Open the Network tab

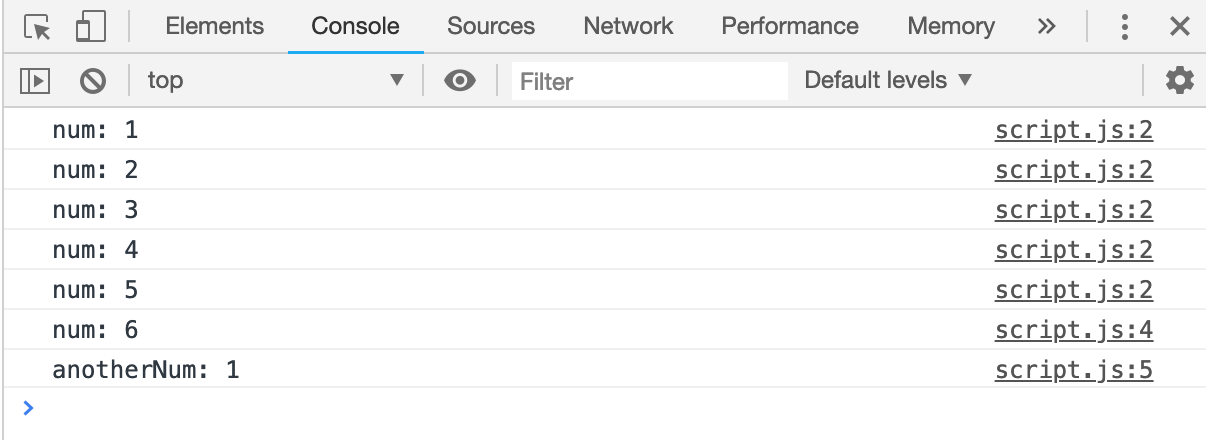(x=628, y=27)
